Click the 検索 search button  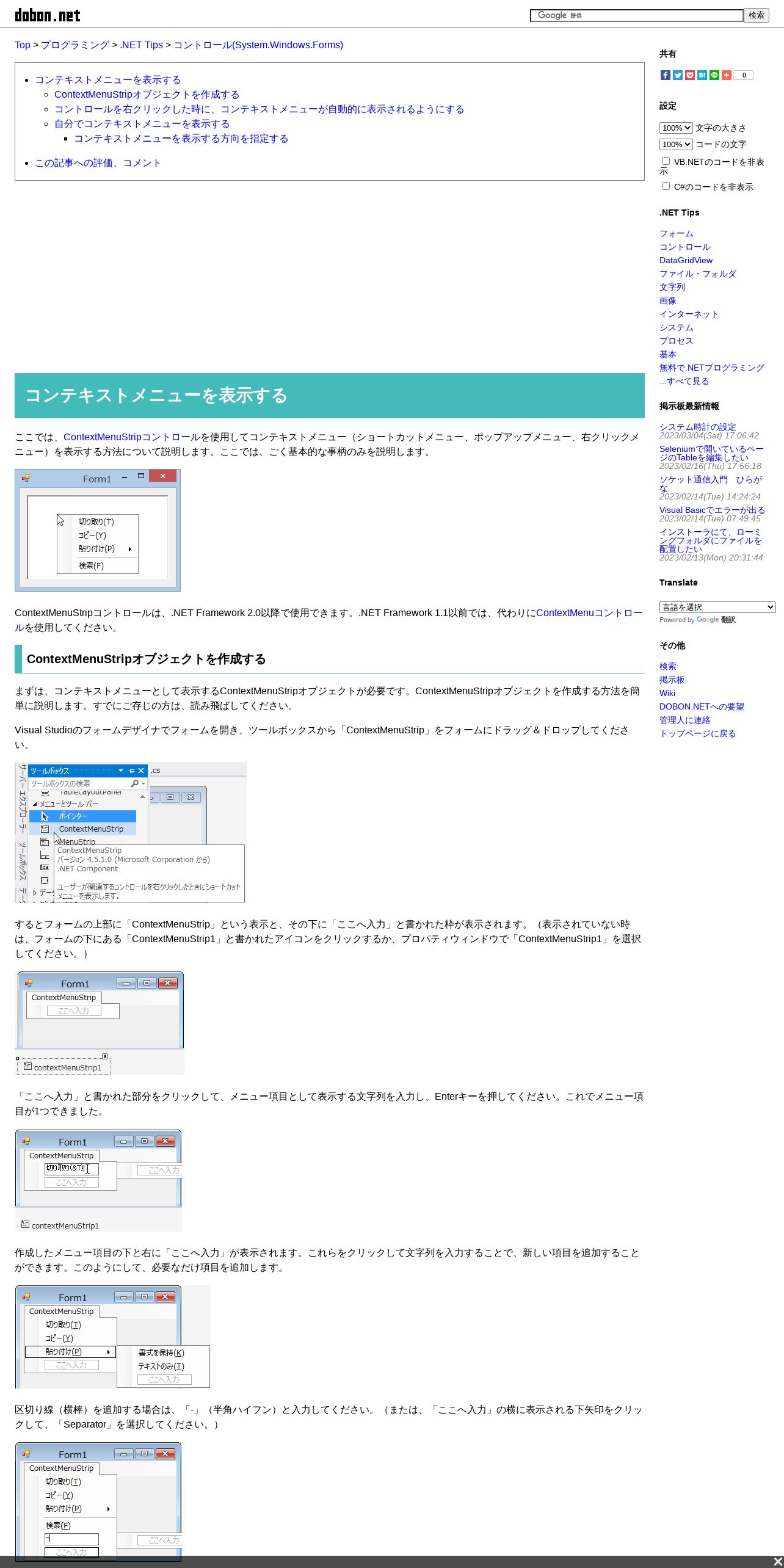coord(757,15)
